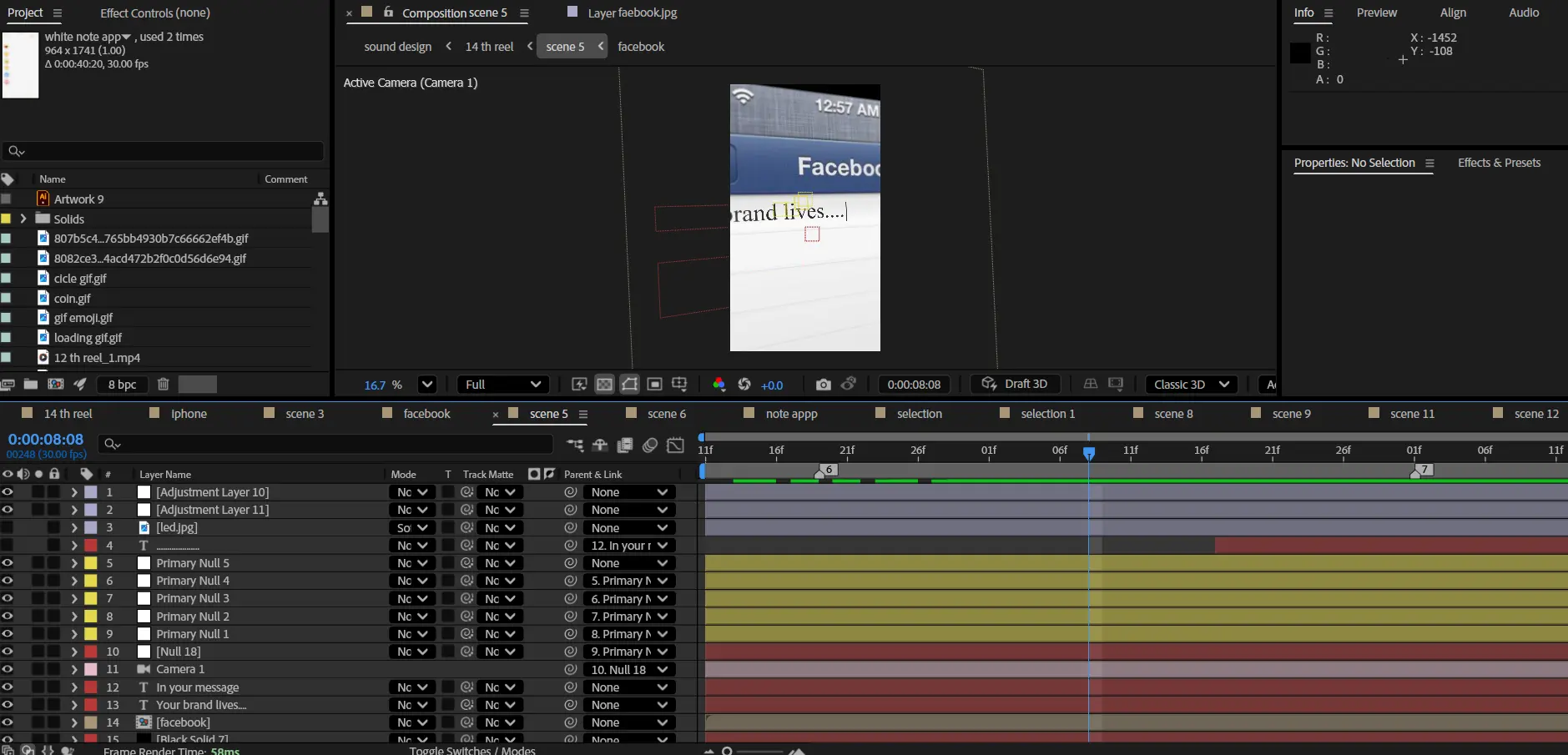Open the Graph Editor in timeline
1568x755 pixels.
675,445
